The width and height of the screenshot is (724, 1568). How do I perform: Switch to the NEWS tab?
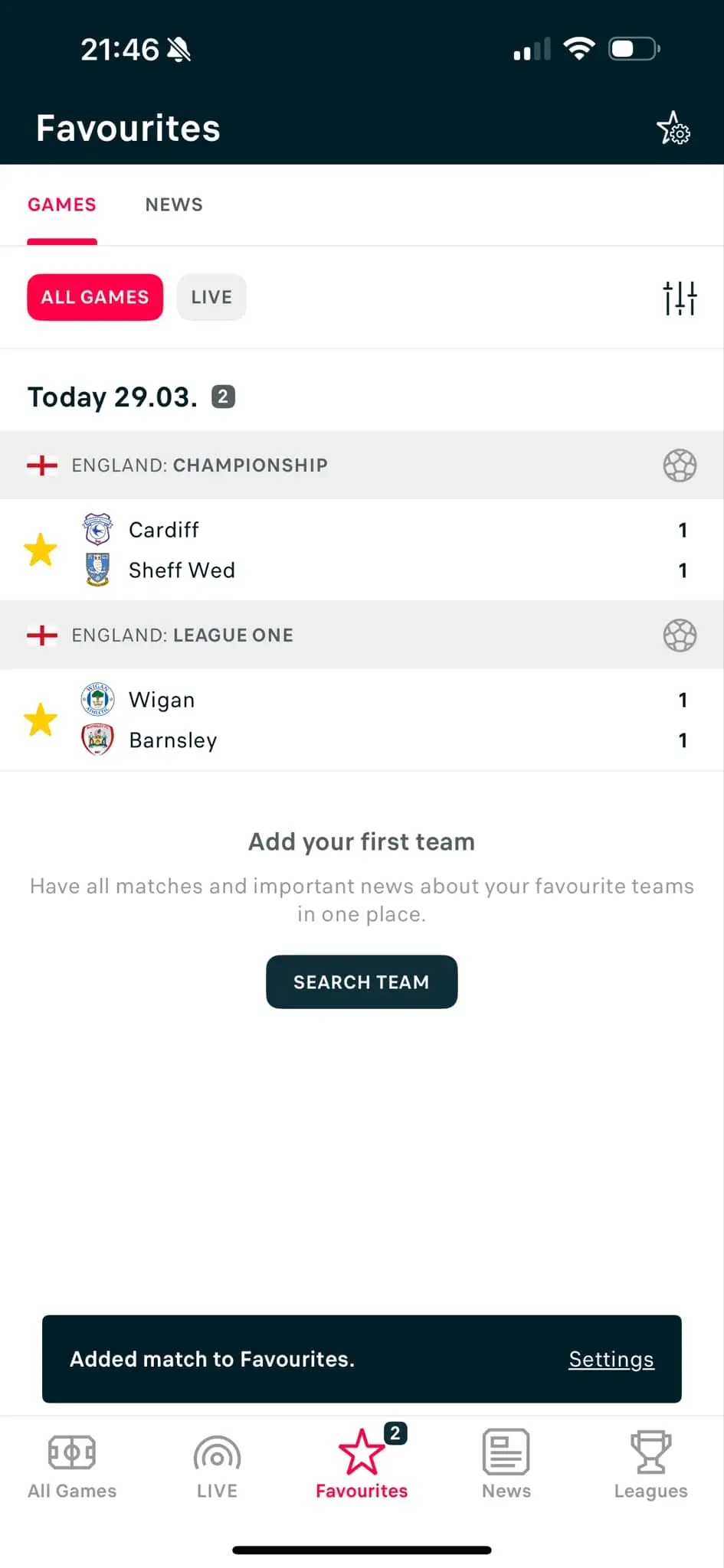[173, 204]
